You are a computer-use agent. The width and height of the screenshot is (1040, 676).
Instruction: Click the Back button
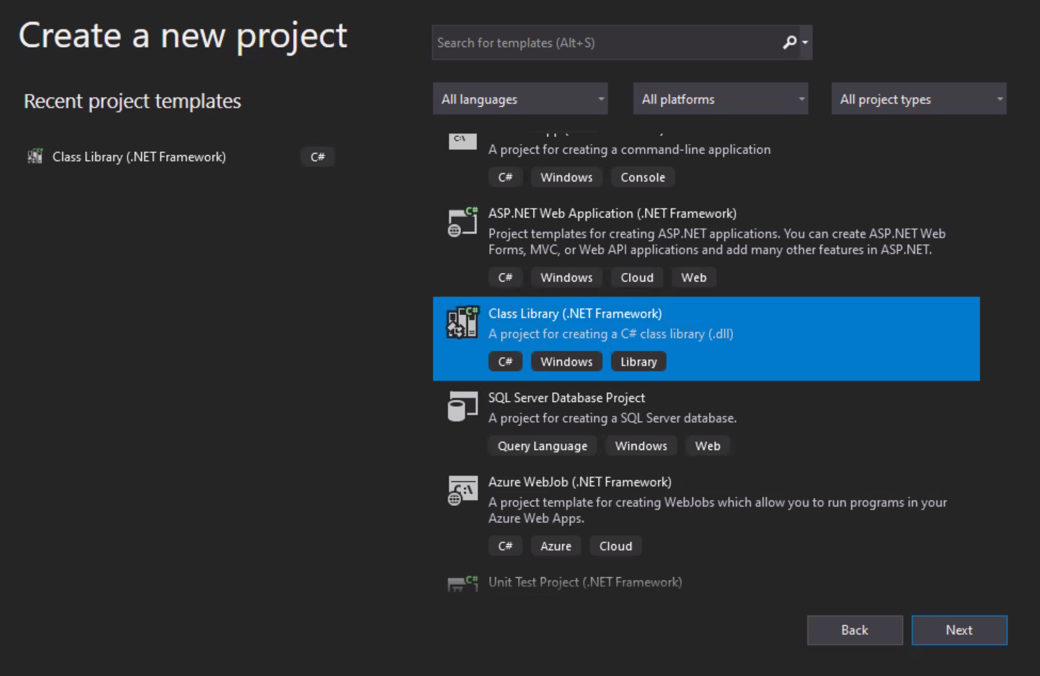click(854, 630)
